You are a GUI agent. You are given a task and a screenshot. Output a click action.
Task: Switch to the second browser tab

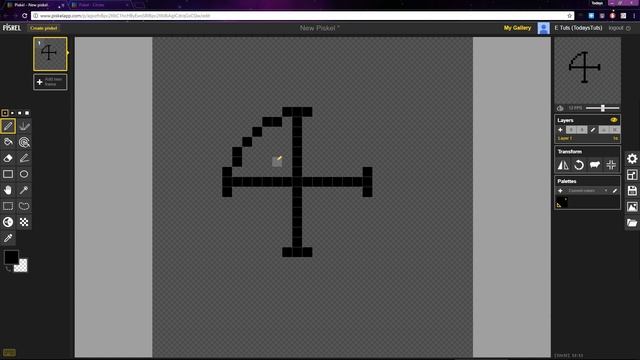100,5
